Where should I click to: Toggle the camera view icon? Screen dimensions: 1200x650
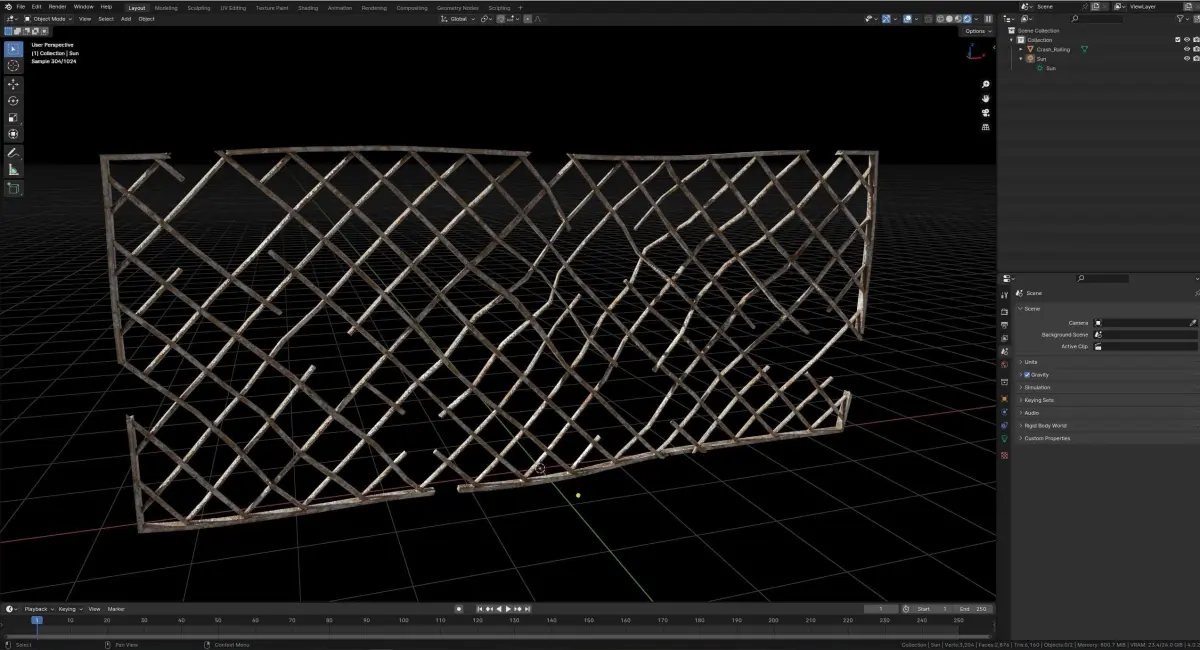click(x=986, y=113)
